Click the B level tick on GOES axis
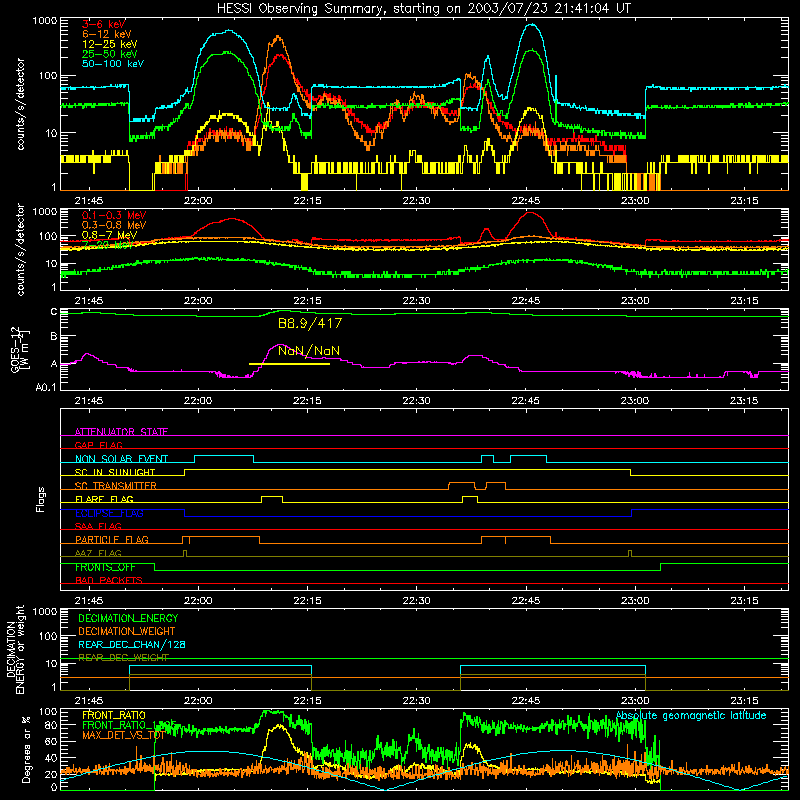 coord(54,336)
